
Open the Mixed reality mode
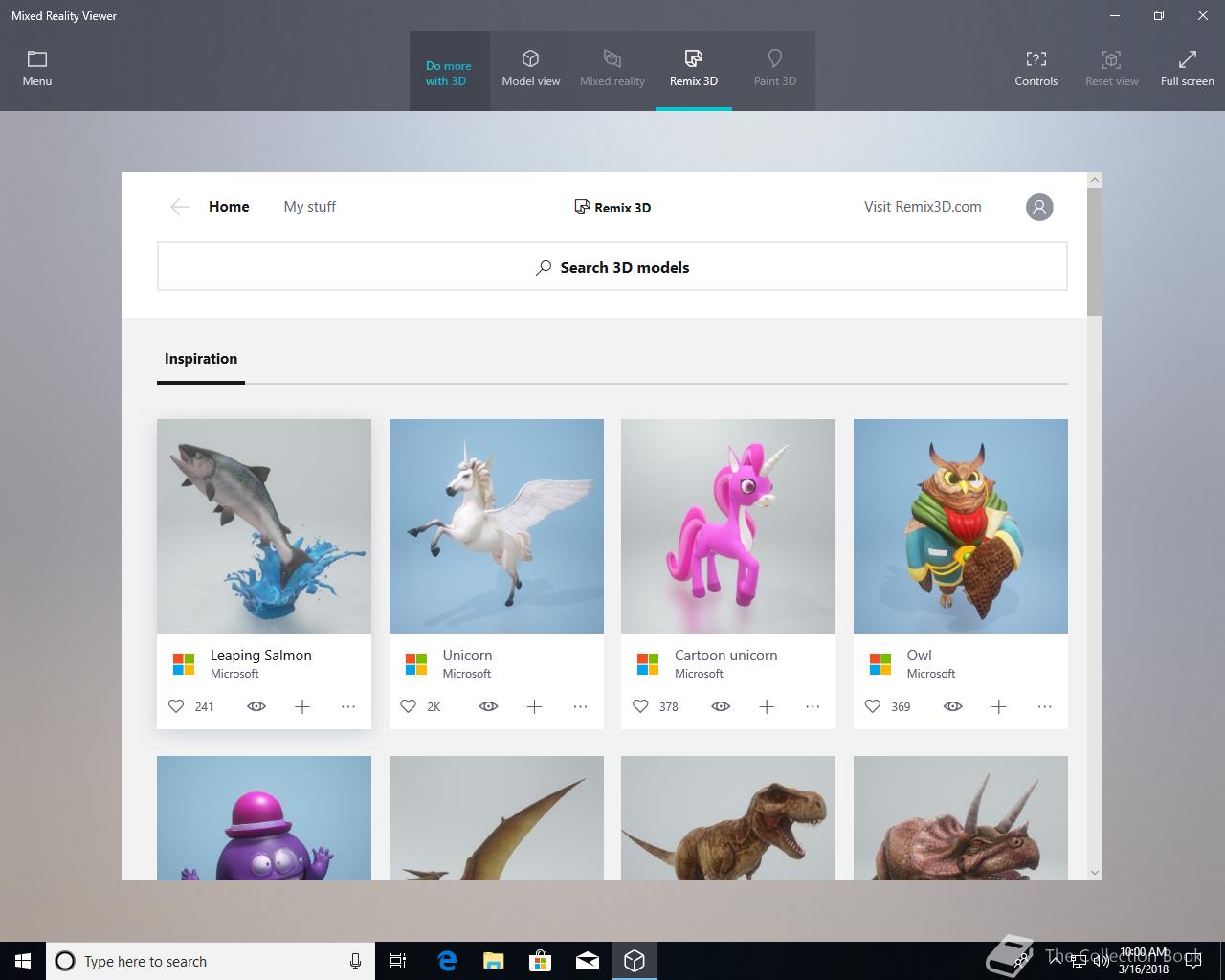tap(612, 69)
